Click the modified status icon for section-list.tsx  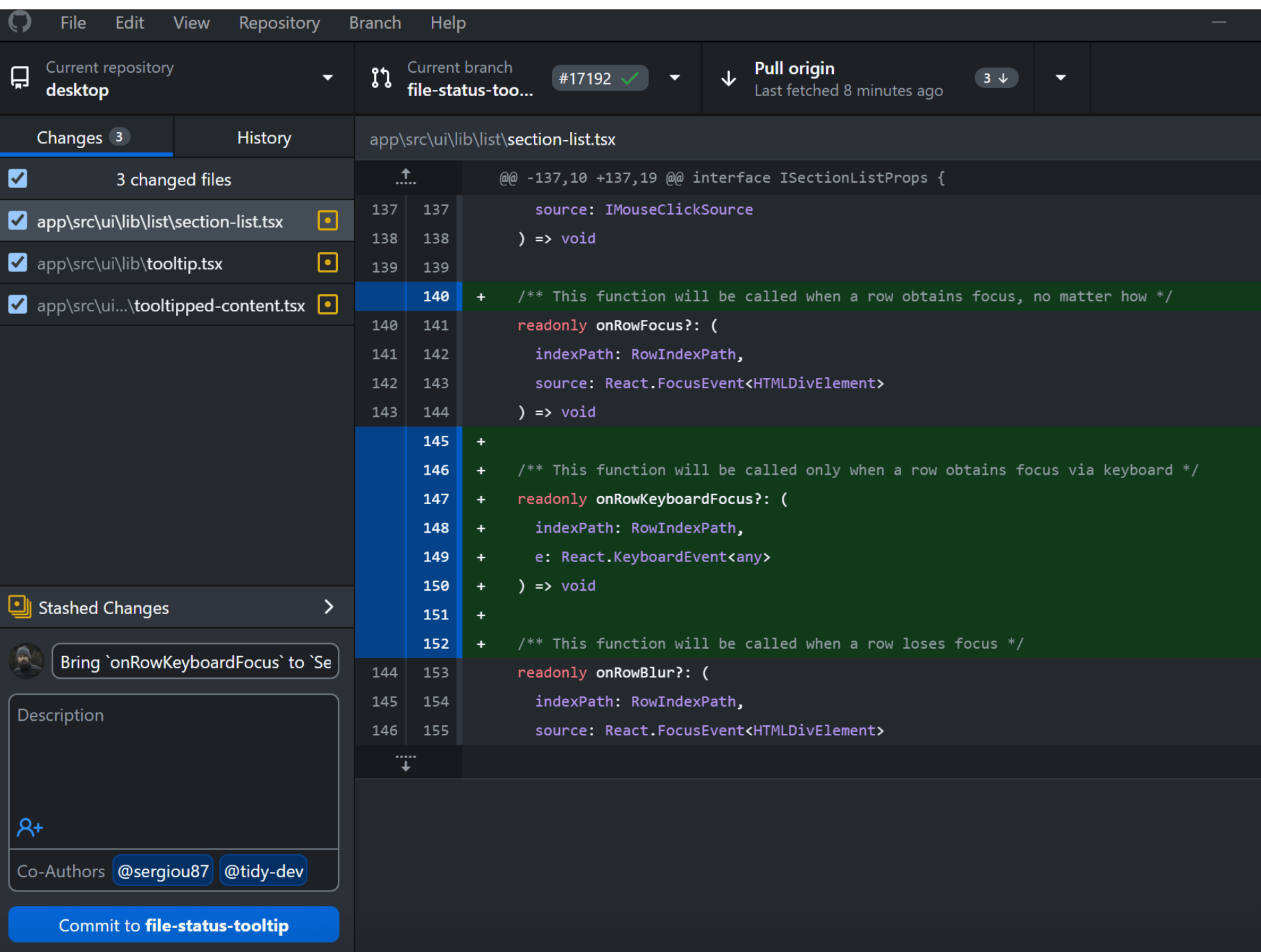[327, 221]
